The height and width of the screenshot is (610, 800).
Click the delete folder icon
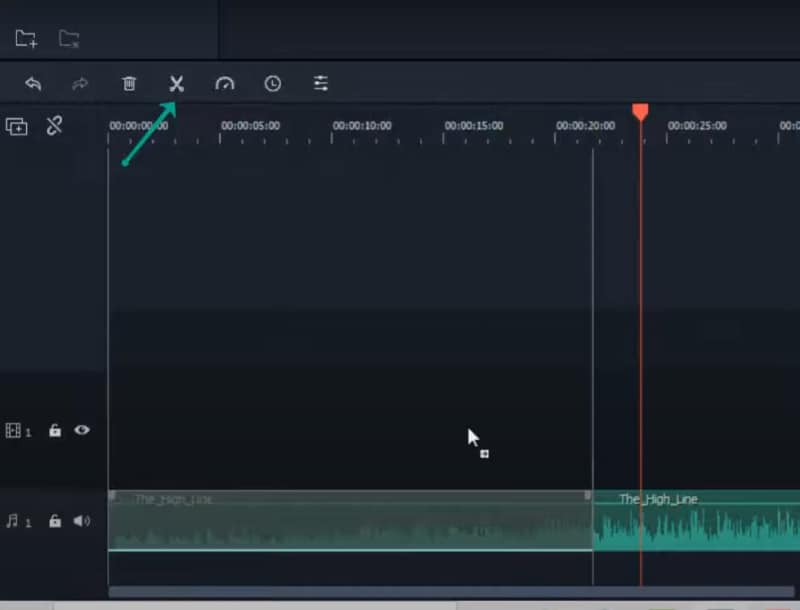tap(69, 39)
